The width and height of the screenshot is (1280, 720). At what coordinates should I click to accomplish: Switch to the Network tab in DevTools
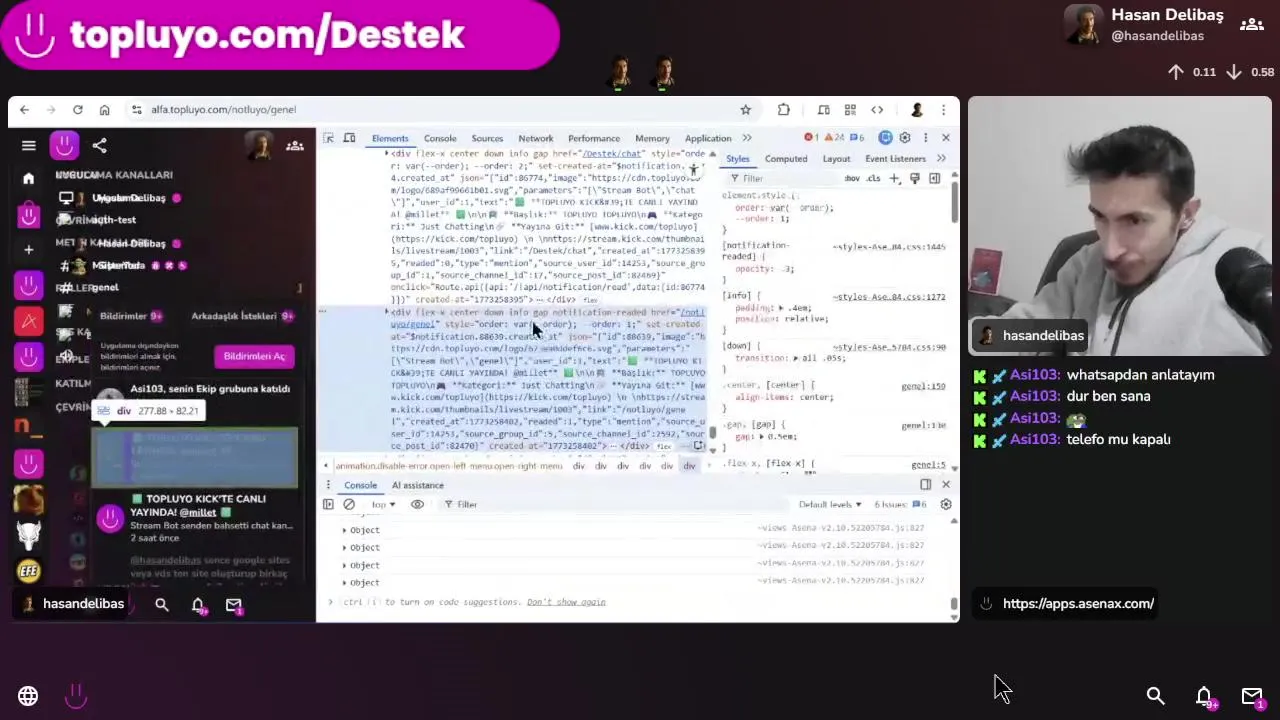535,138
